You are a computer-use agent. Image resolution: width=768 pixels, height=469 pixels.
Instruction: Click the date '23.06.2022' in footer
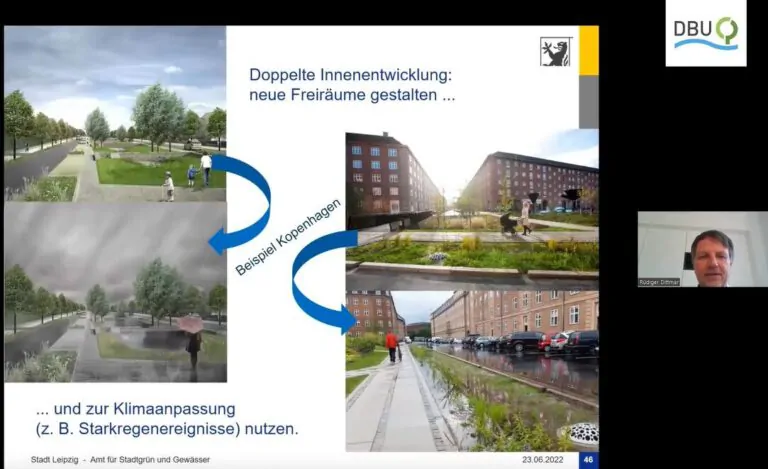coord(543,460)
